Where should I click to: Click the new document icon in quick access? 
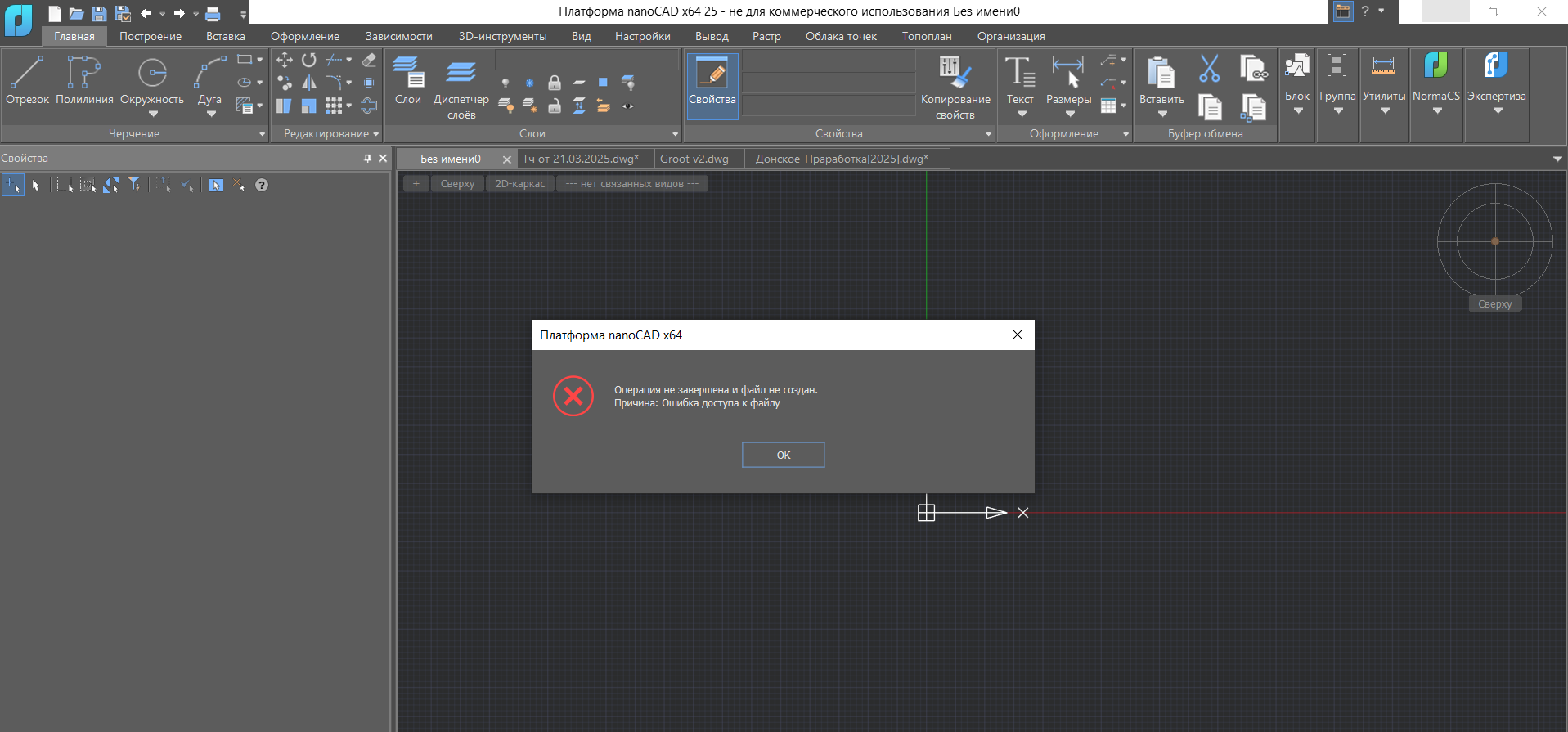coord(55,13)
